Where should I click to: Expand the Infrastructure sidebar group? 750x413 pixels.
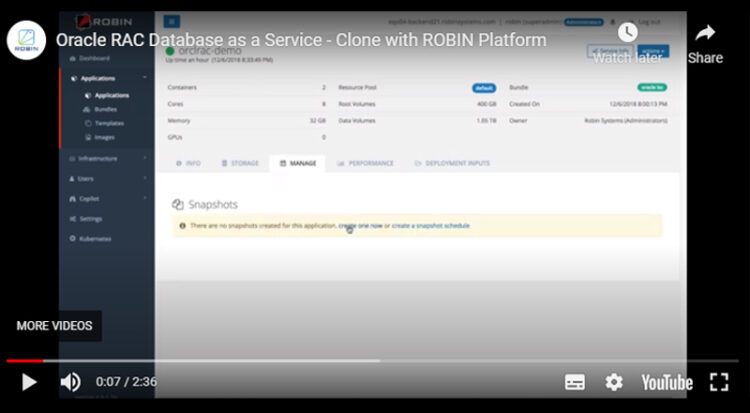pyautogui.click(x=108, y=158)
